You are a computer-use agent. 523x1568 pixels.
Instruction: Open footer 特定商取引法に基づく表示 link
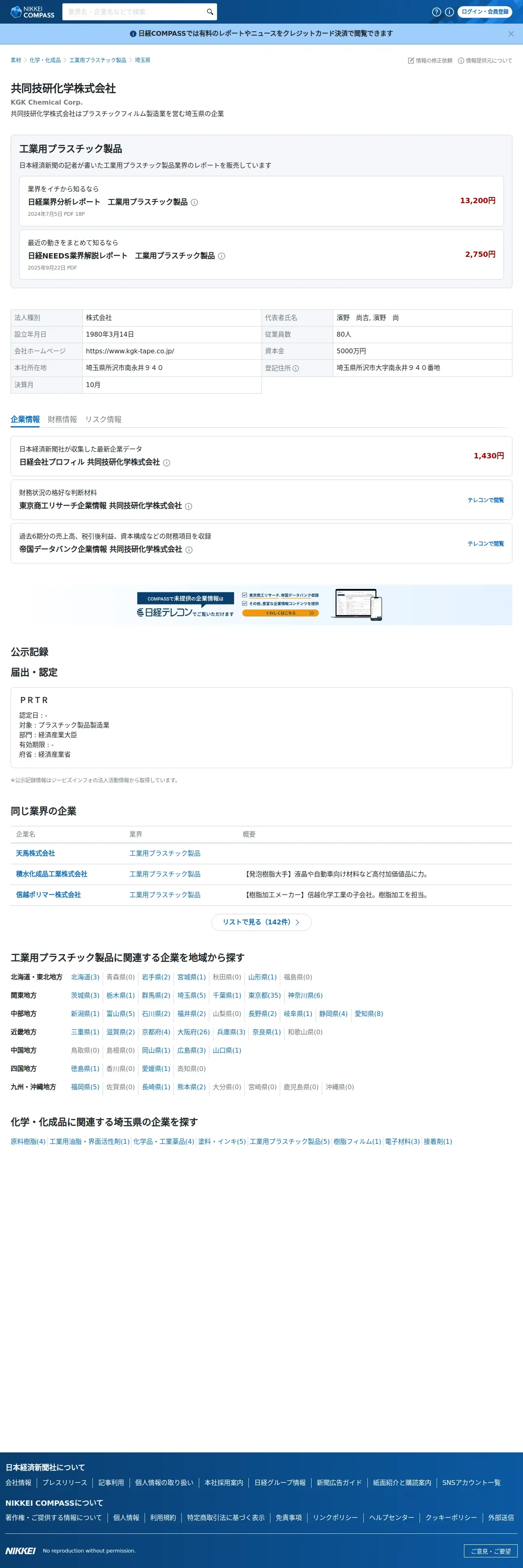(226, 1518)
